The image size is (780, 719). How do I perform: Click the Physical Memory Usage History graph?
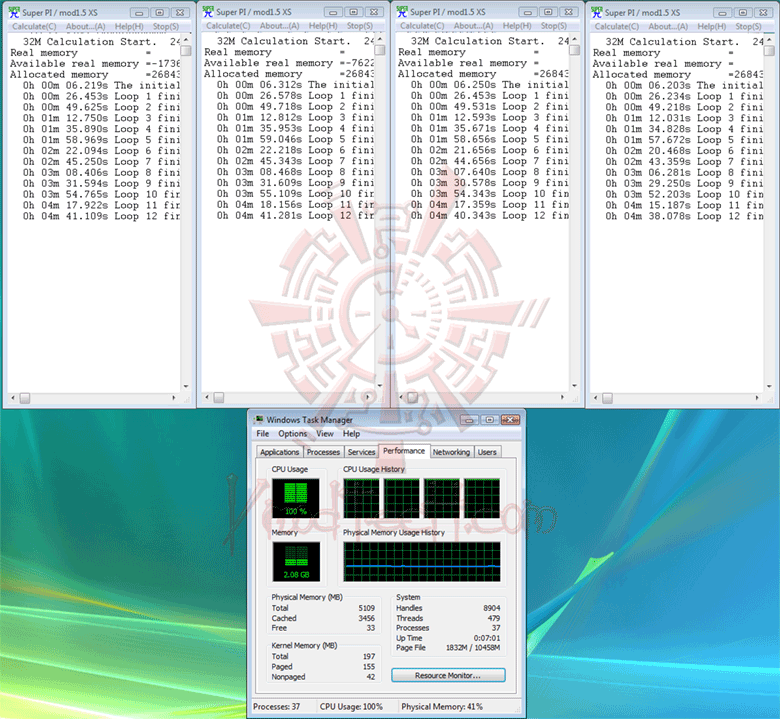(422, 562)
